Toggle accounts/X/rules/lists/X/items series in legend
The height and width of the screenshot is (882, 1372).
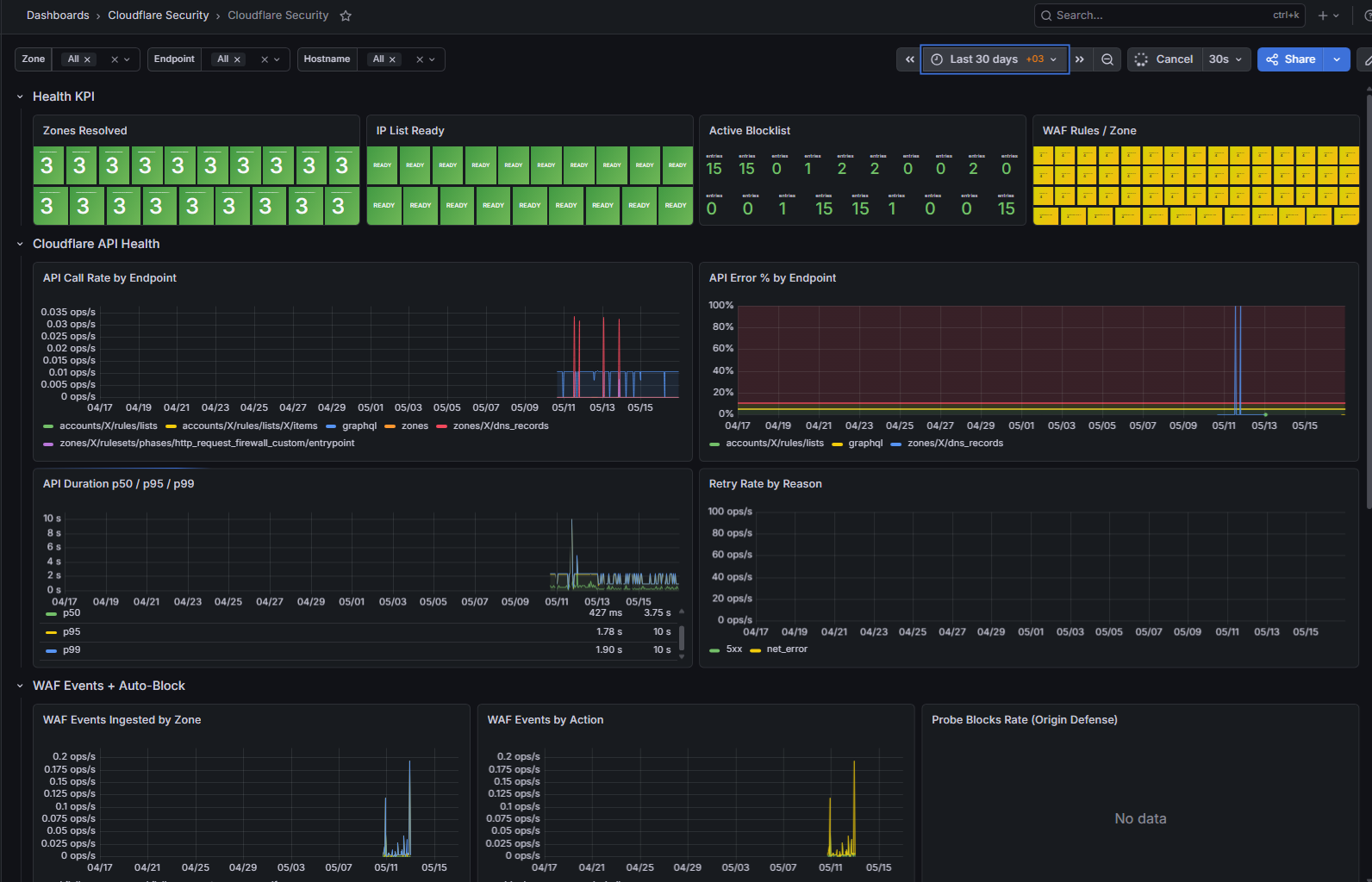click(250, 425)
